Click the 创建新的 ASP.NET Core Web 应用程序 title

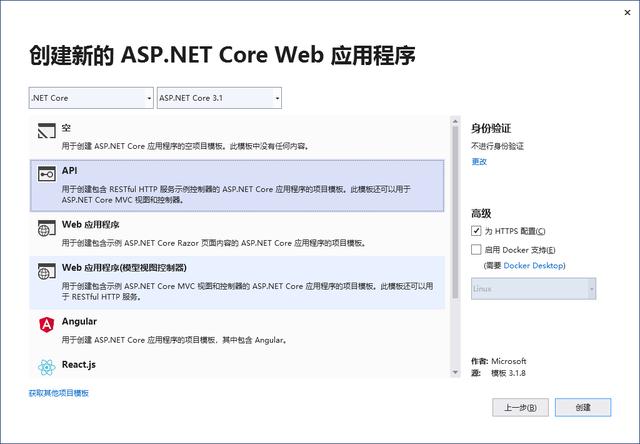(222, 55)
